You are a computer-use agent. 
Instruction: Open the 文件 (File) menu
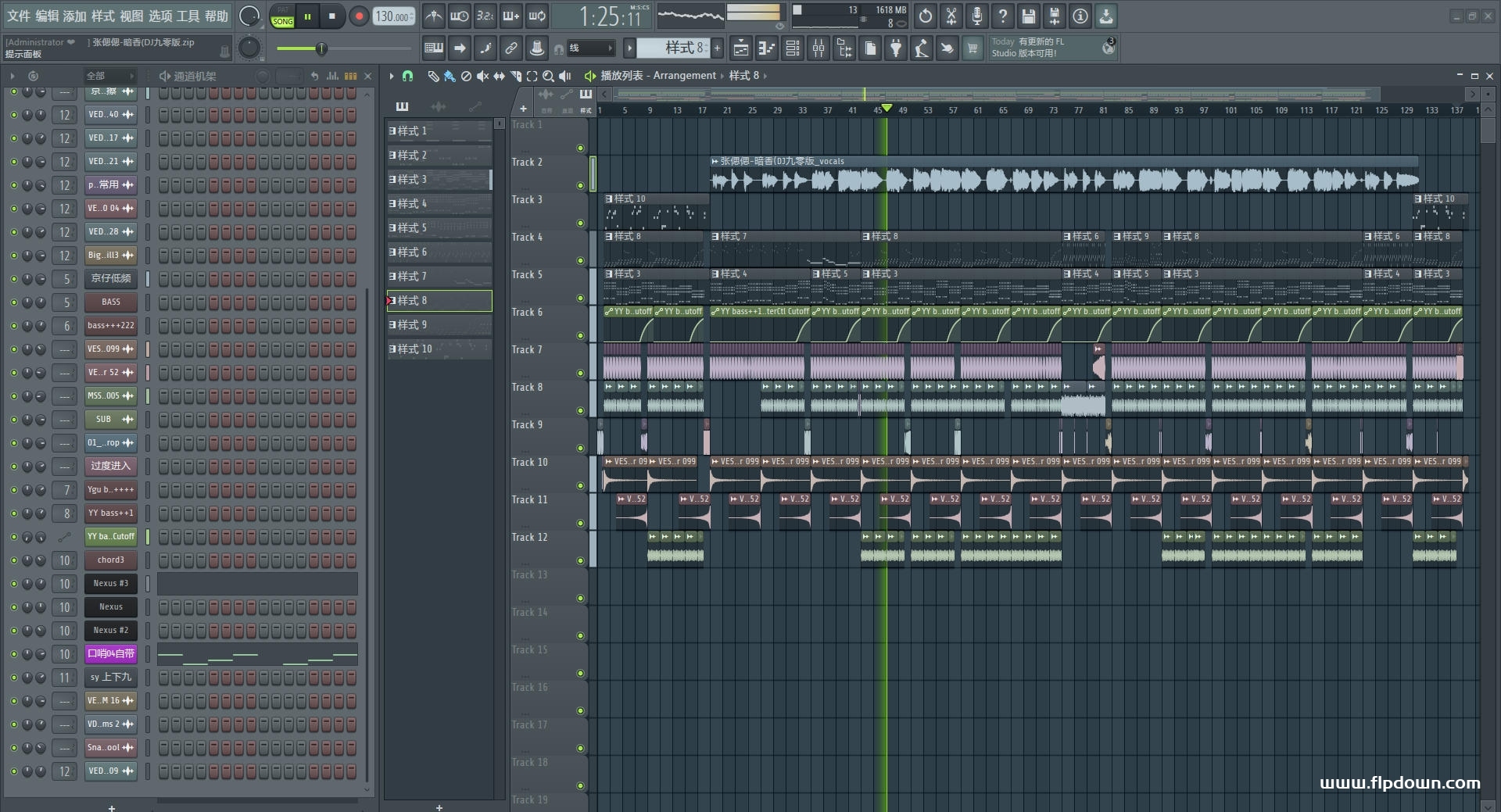pos(19,16)
